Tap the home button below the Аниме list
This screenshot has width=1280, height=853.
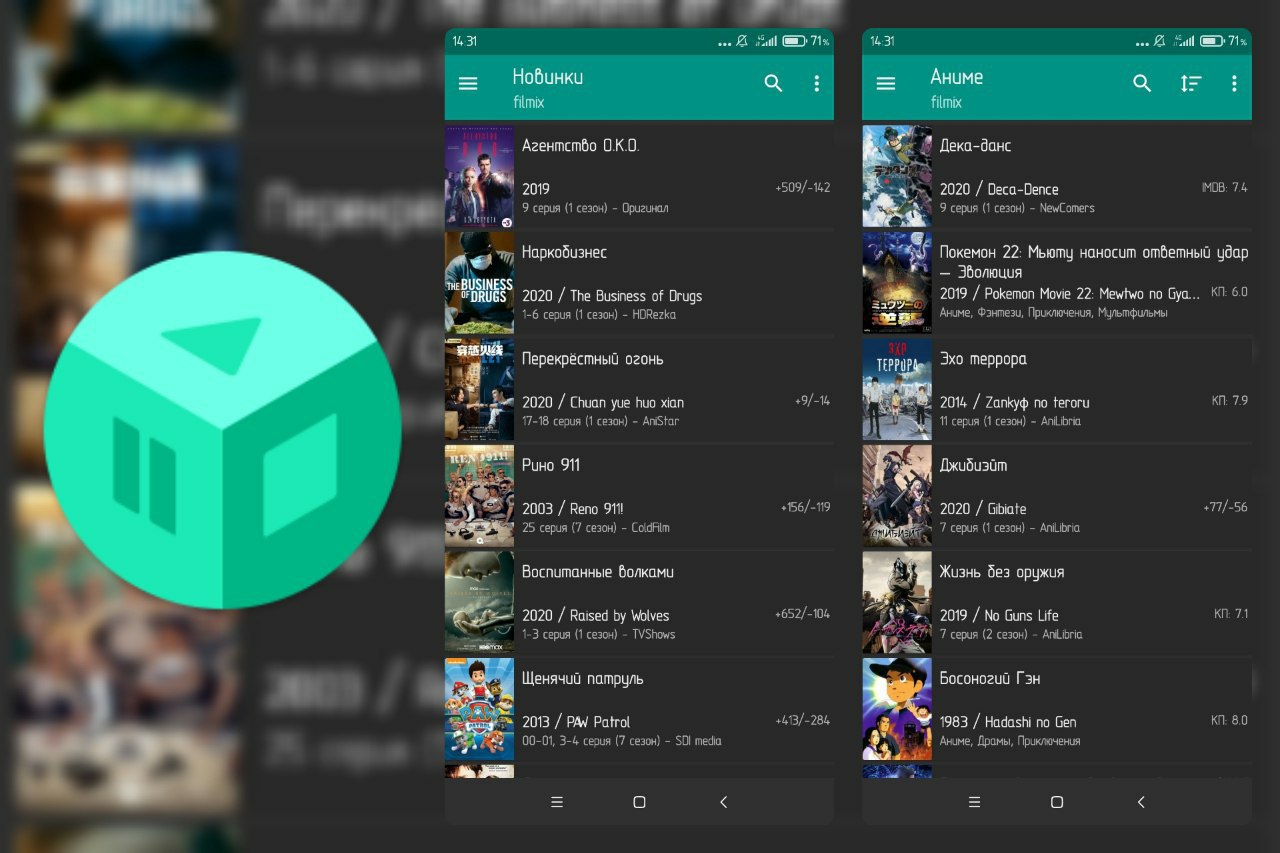click(1057, 802)
